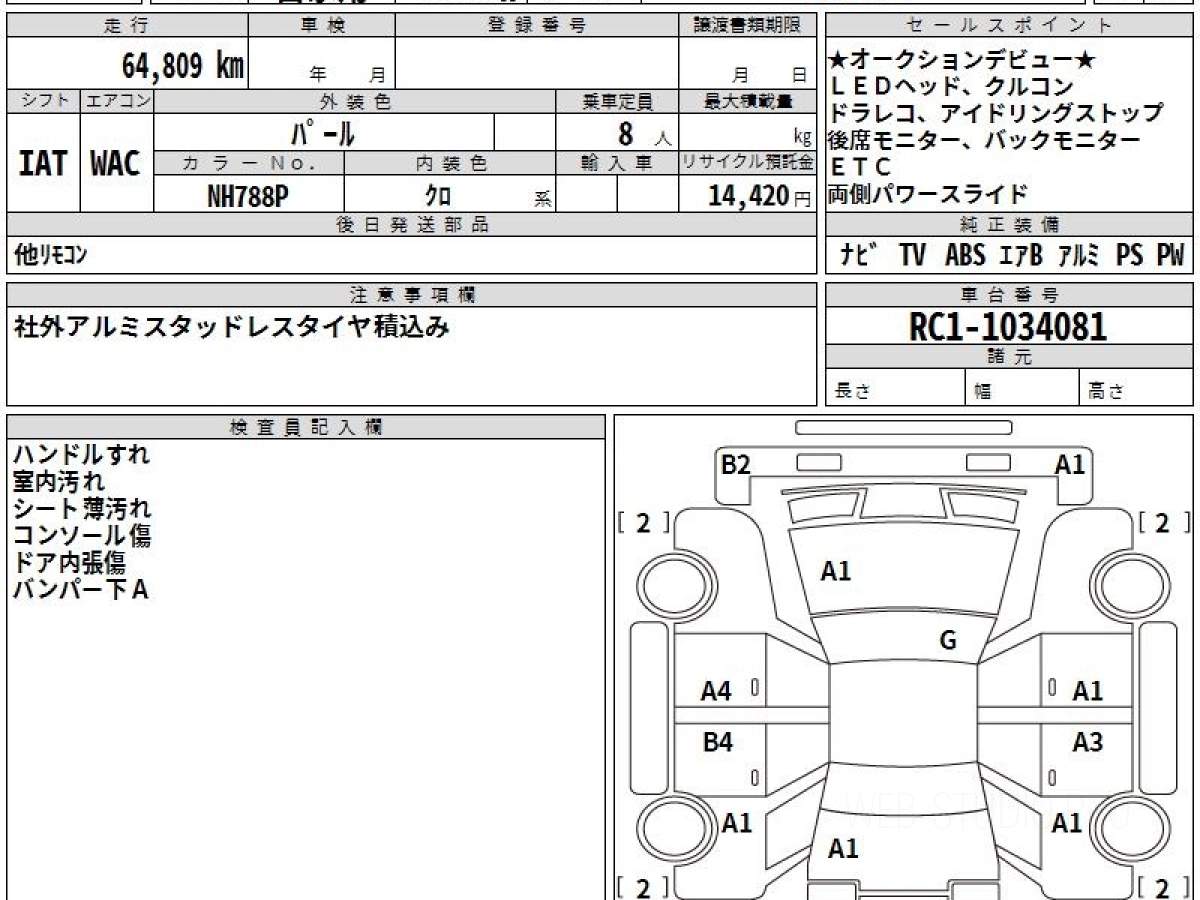Click the "諸元" header

pyautogui.click(x=1010, y=357)
